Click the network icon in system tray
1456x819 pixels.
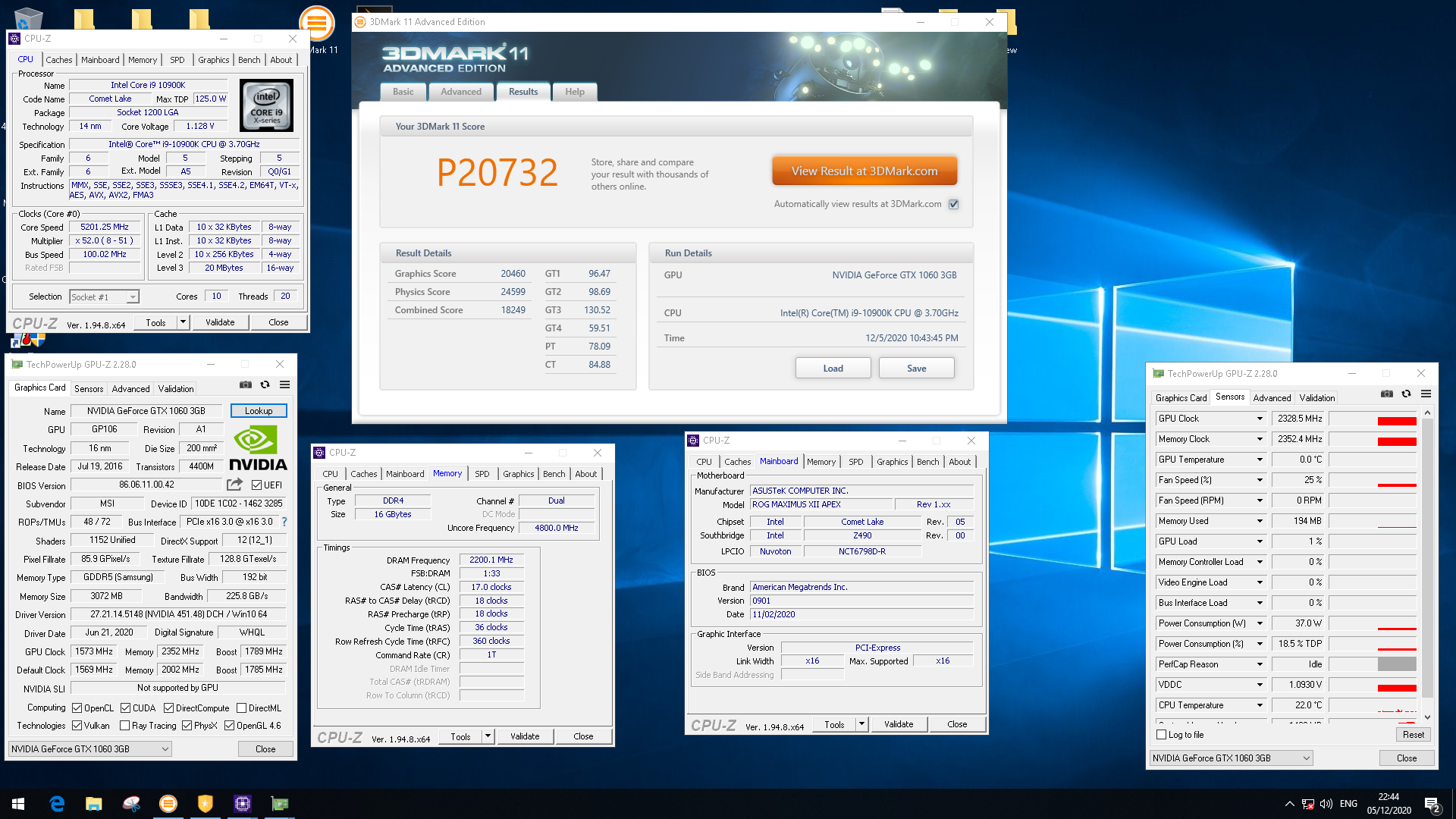(1308, 804)
